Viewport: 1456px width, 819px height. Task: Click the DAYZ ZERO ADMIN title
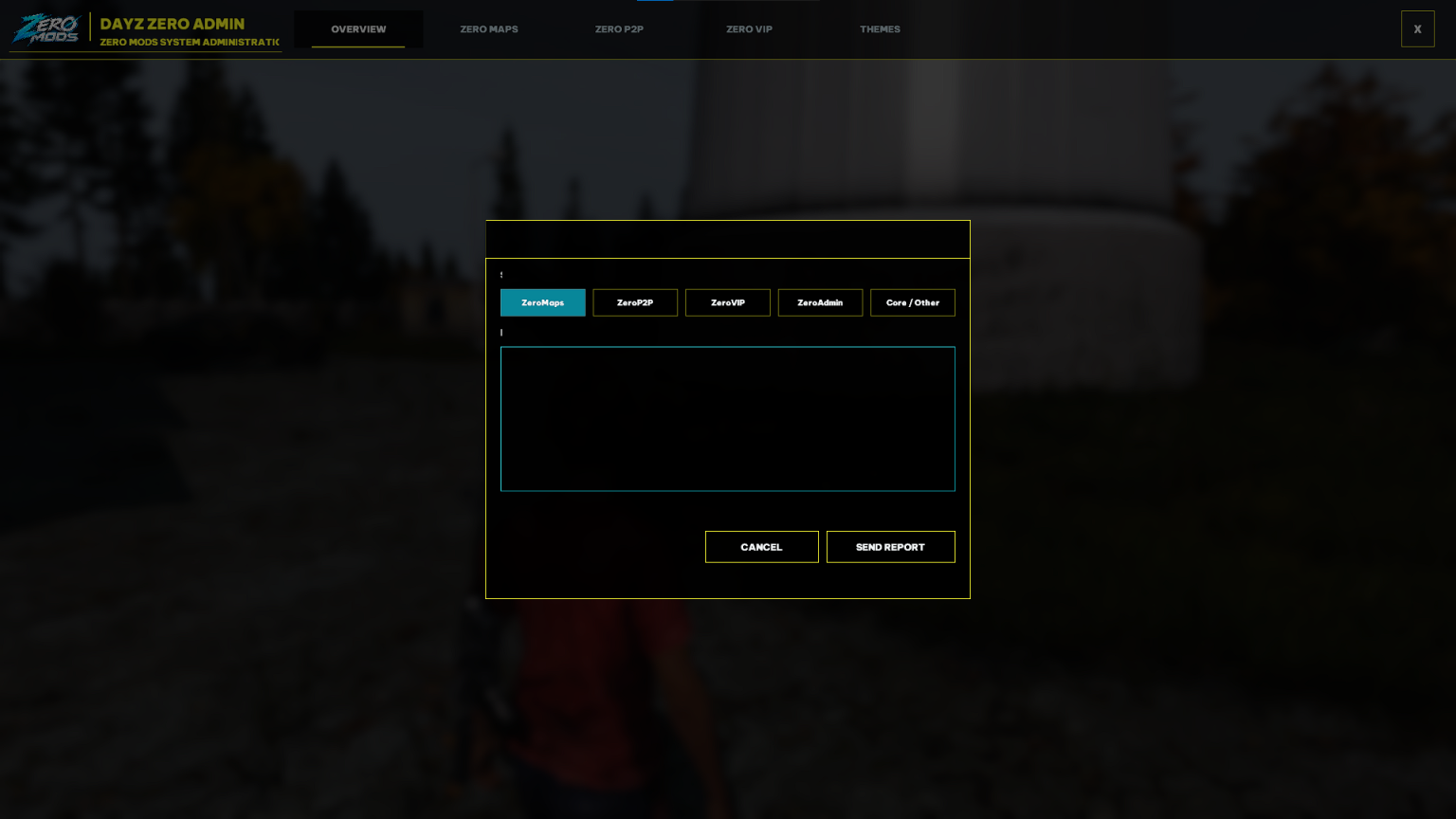coord(173,24)
